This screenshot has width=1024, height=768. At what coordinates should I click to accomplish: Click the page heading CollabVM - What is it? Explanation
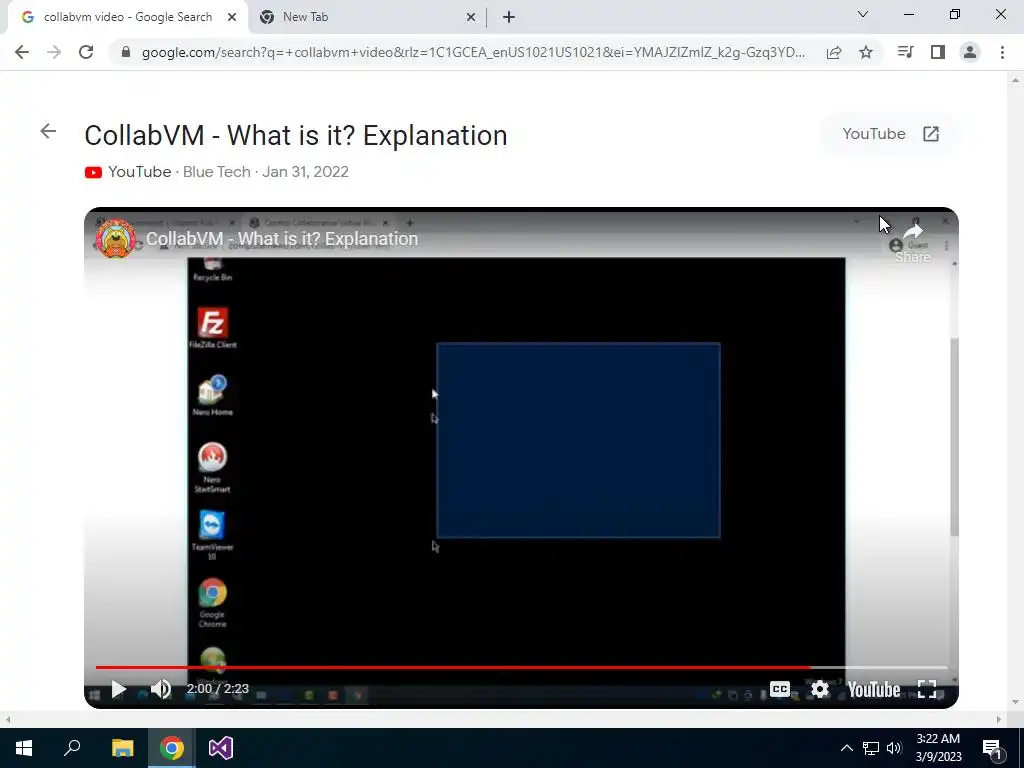pyautogui.click(x=296, y=136)
